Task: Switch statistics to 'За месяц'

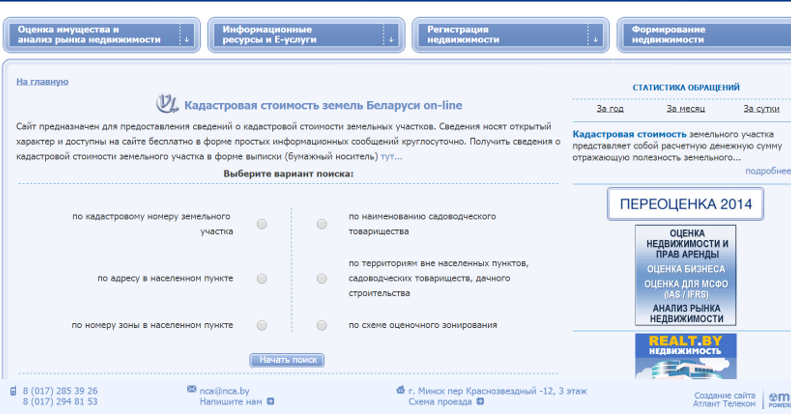Action: pos(685,109)
